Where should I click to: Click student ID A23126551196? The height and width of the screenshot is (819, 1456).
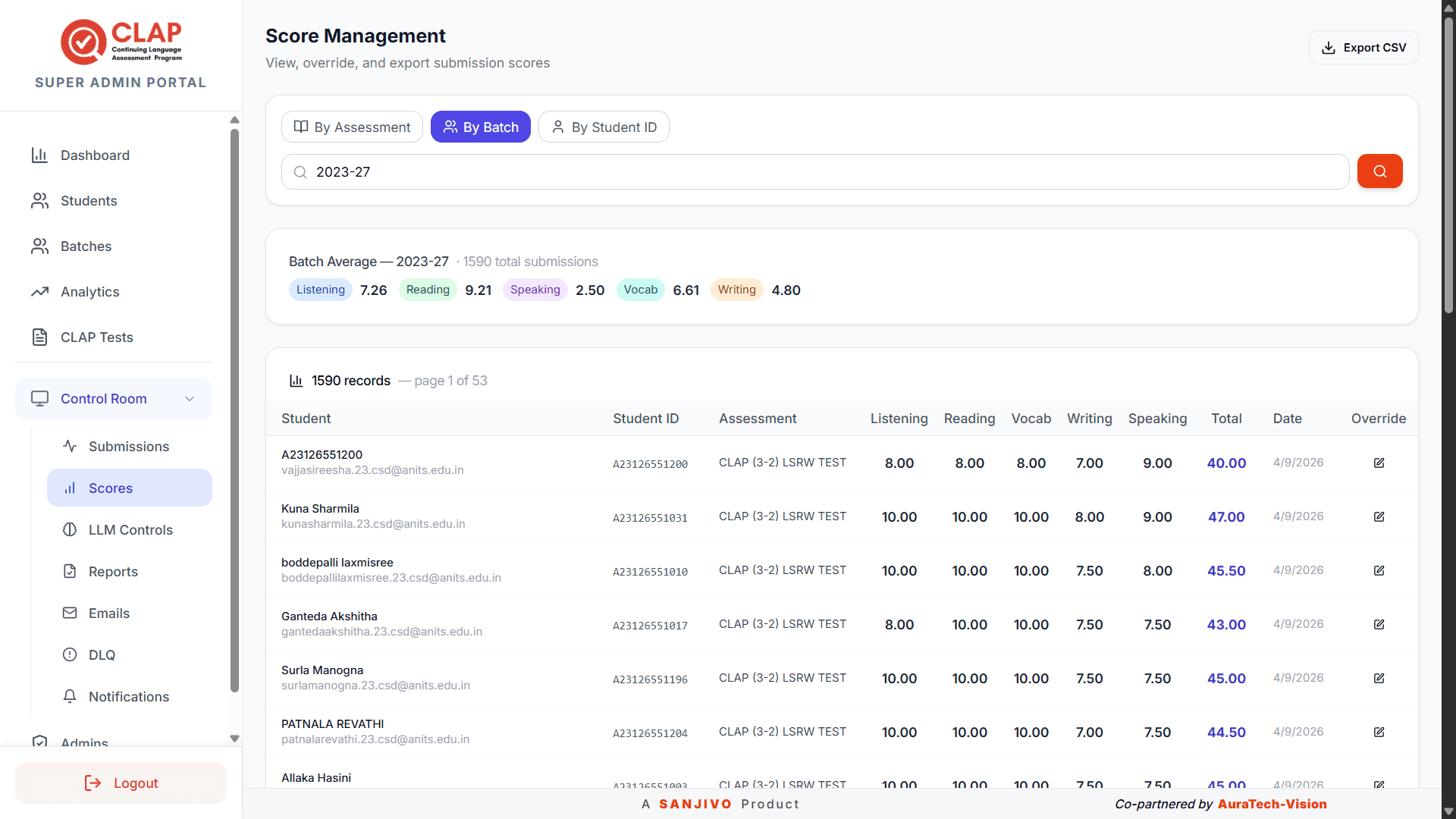[x=650, y=679]
